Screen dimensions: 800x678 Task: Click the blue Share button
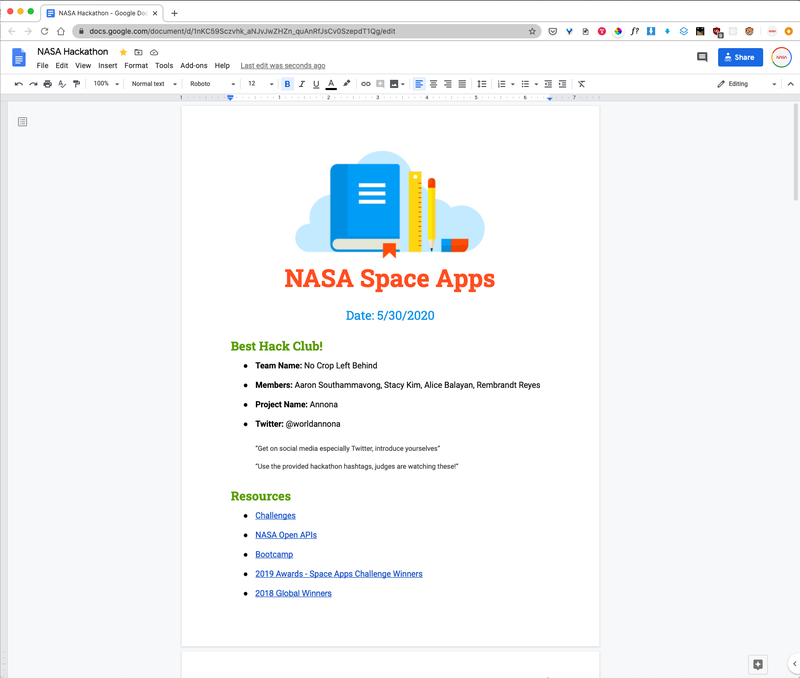click(x=740, y=57)
